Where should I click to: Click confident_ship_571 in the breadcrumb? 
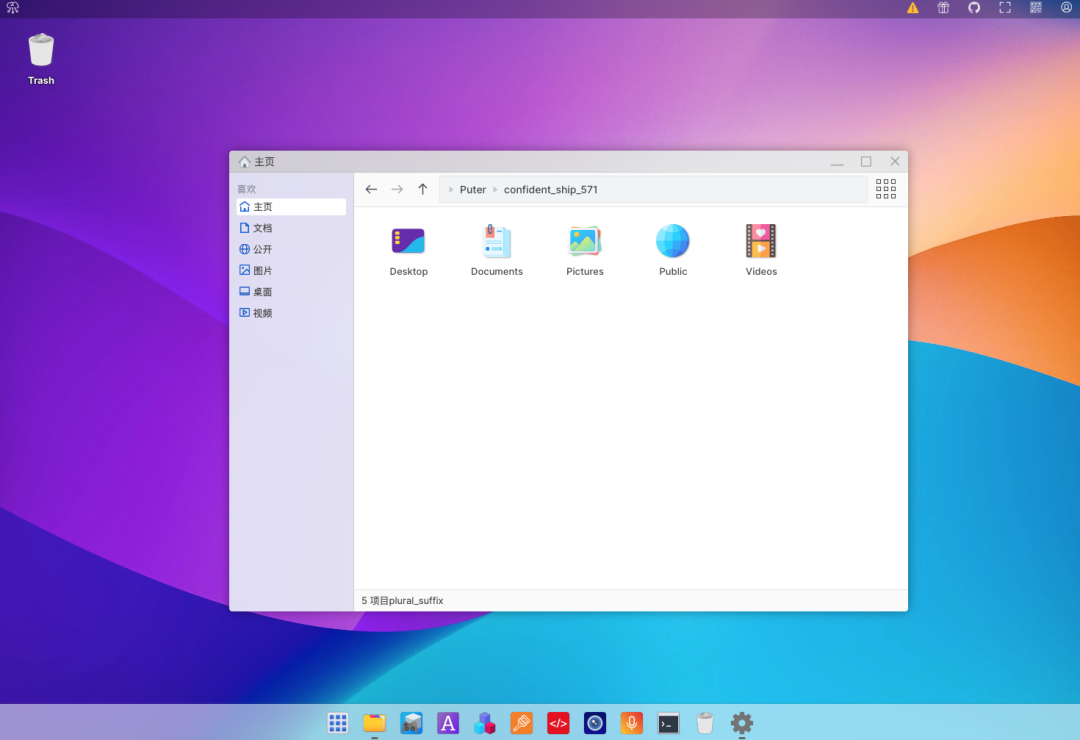point(550,189)
